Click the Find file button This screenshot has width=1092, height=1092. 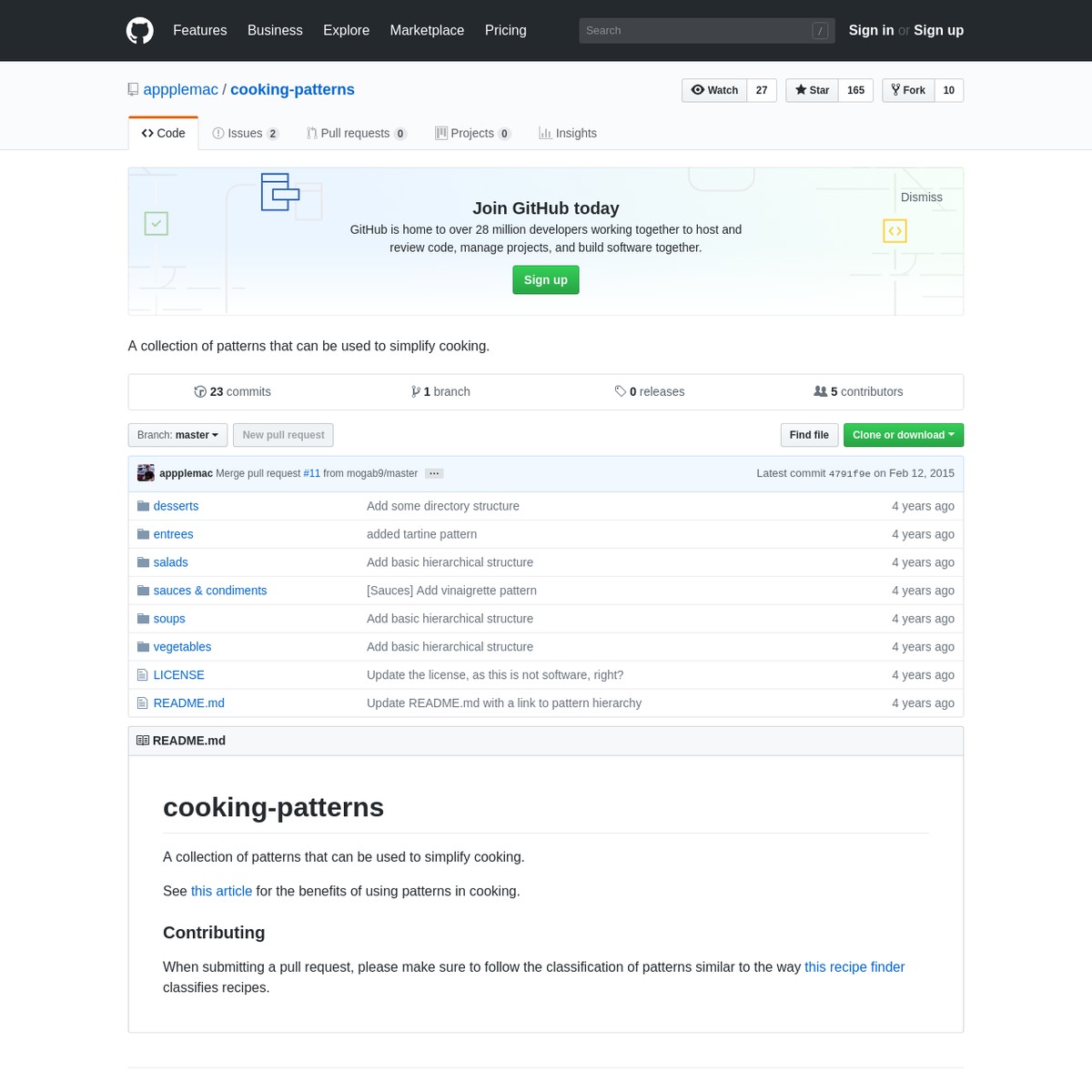(809, 435)
